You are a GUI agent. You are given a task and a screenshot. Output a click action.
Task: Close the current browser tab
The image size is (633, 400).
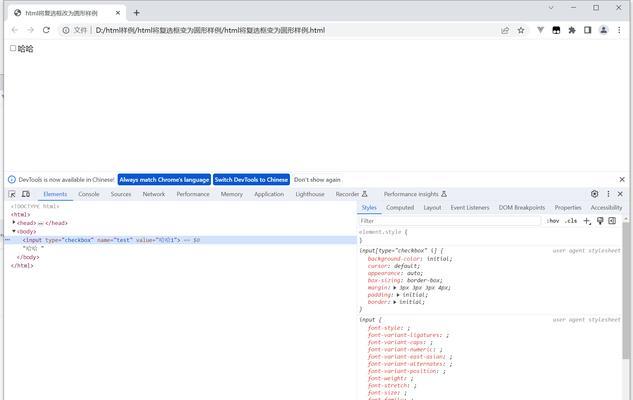click(x=118, y=13)
